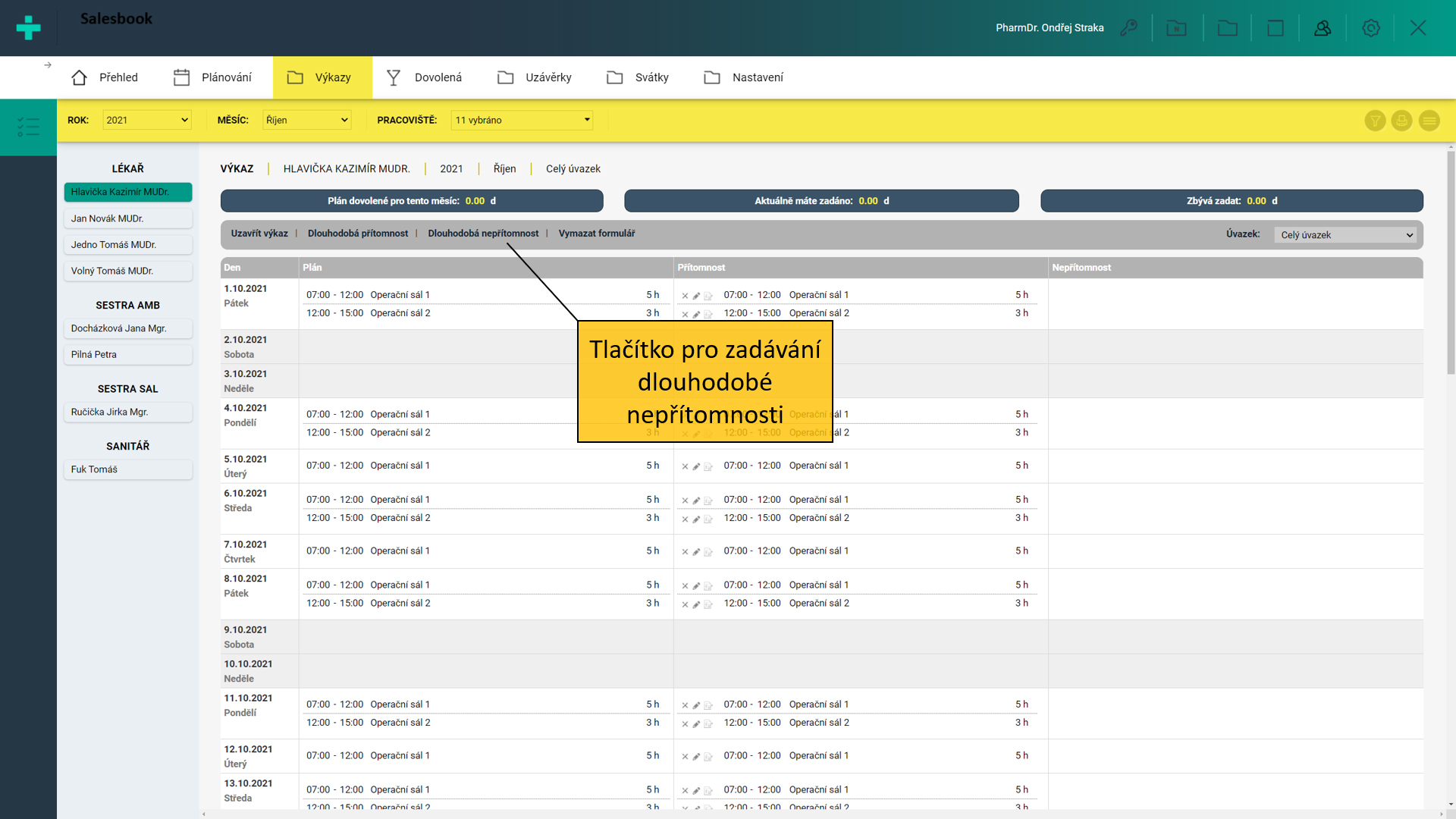Click the users icon in header
The image size is (1456, 819).
(1323, 28)
